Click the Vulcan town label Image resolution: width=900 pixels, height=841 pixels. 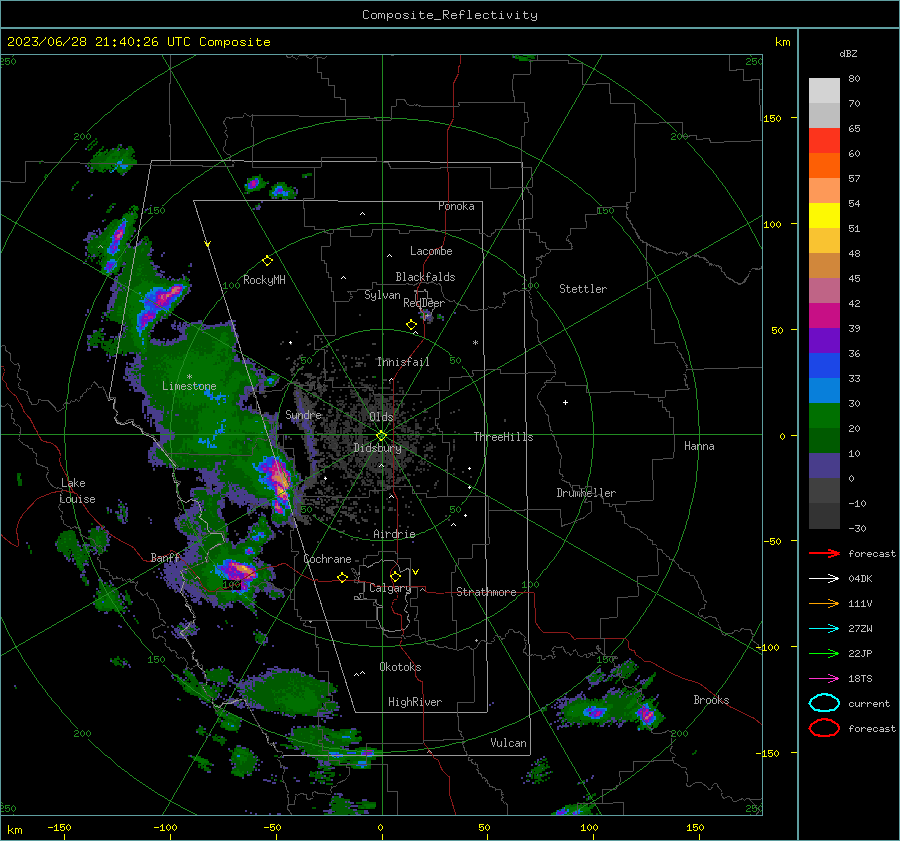(508, 743)
